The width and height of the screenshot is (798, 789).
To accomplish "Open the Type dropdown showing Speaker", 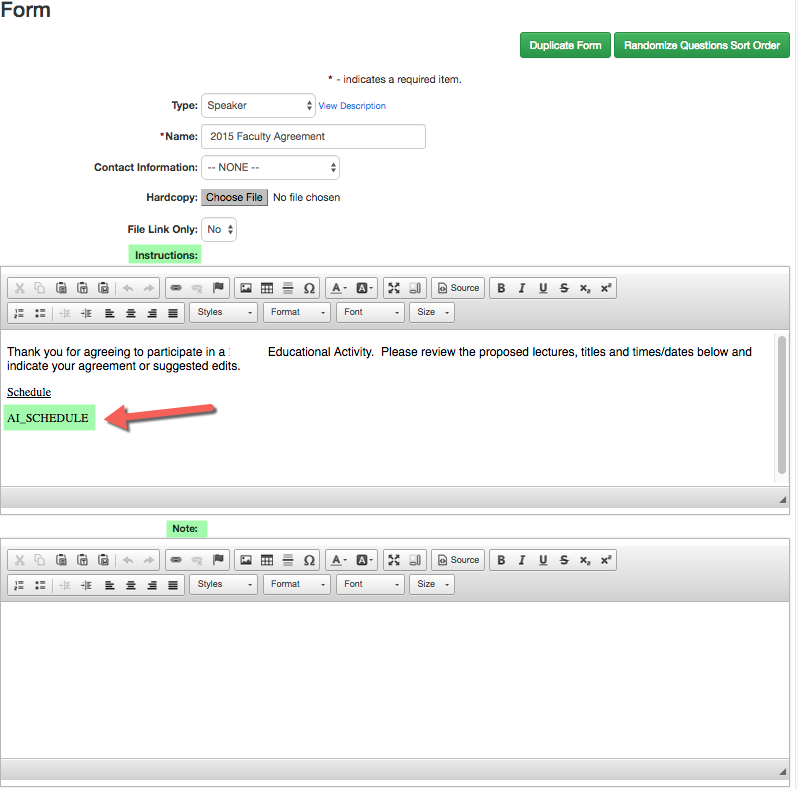I will pos(258,105).
